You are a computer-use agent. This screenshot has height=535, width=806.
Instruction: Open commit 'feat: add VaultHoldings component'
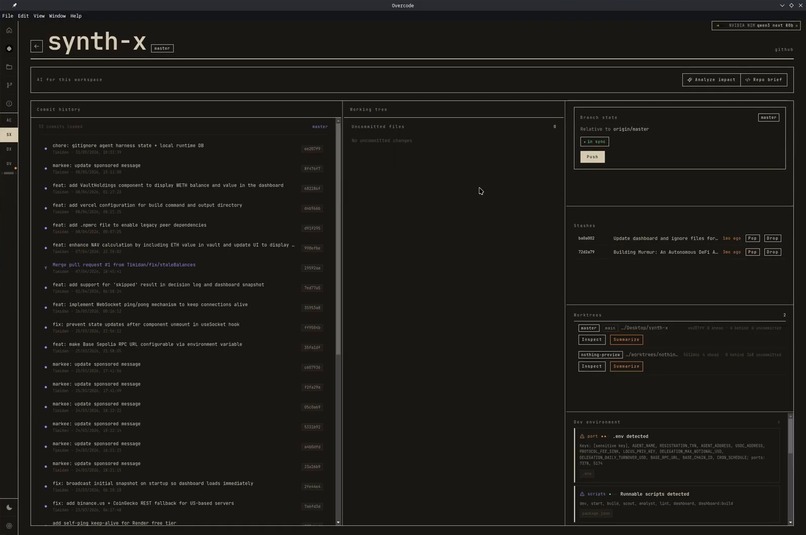pyautogui.click(x=183, y=188)
